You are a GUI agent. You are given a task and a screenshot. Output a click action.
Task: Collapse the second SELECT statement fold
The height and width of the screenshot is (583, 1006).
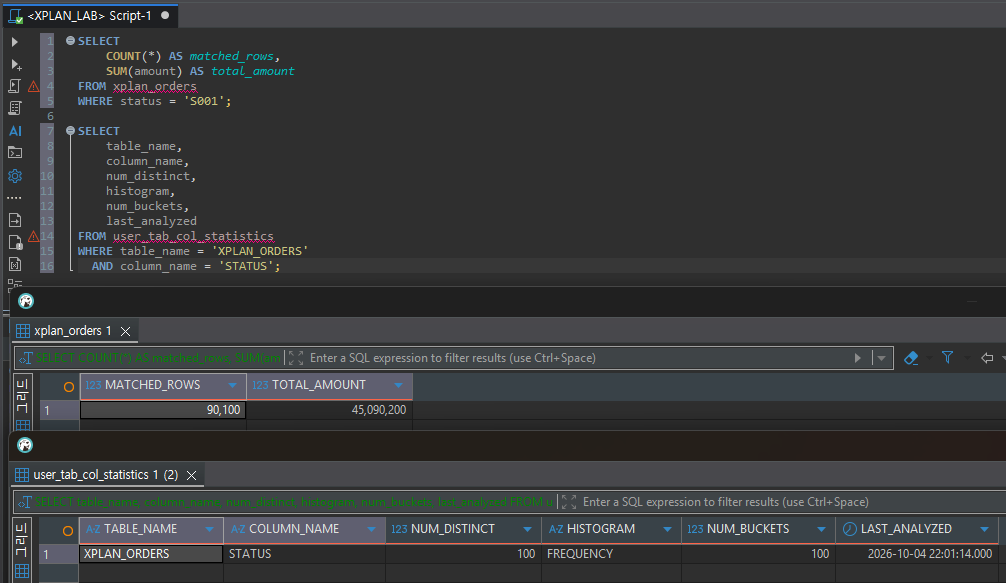71,131
